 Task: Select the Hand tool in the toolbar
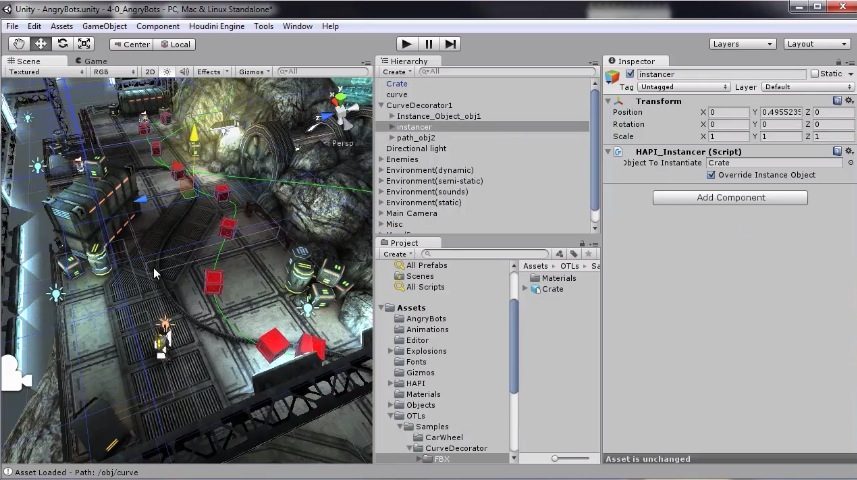point(19,44)
